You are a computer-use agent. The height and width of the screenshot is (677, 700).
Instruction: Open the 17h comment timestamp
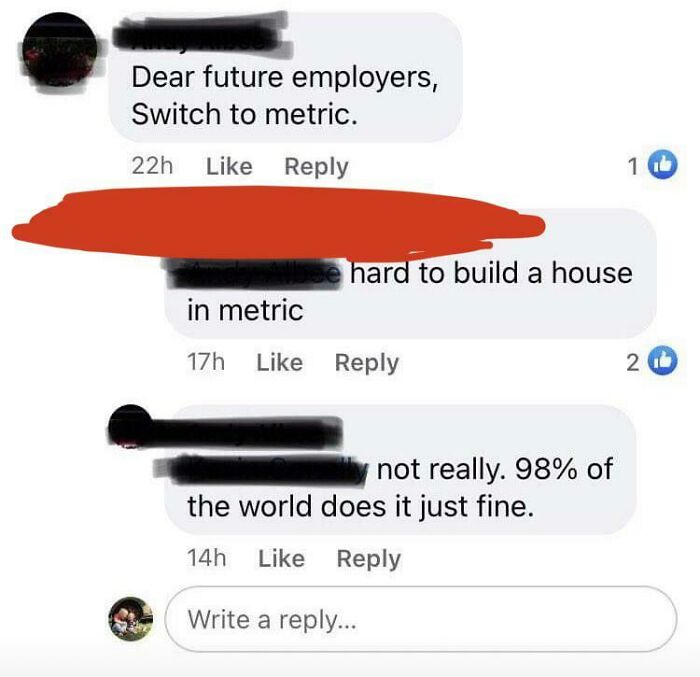pos(206,362)
